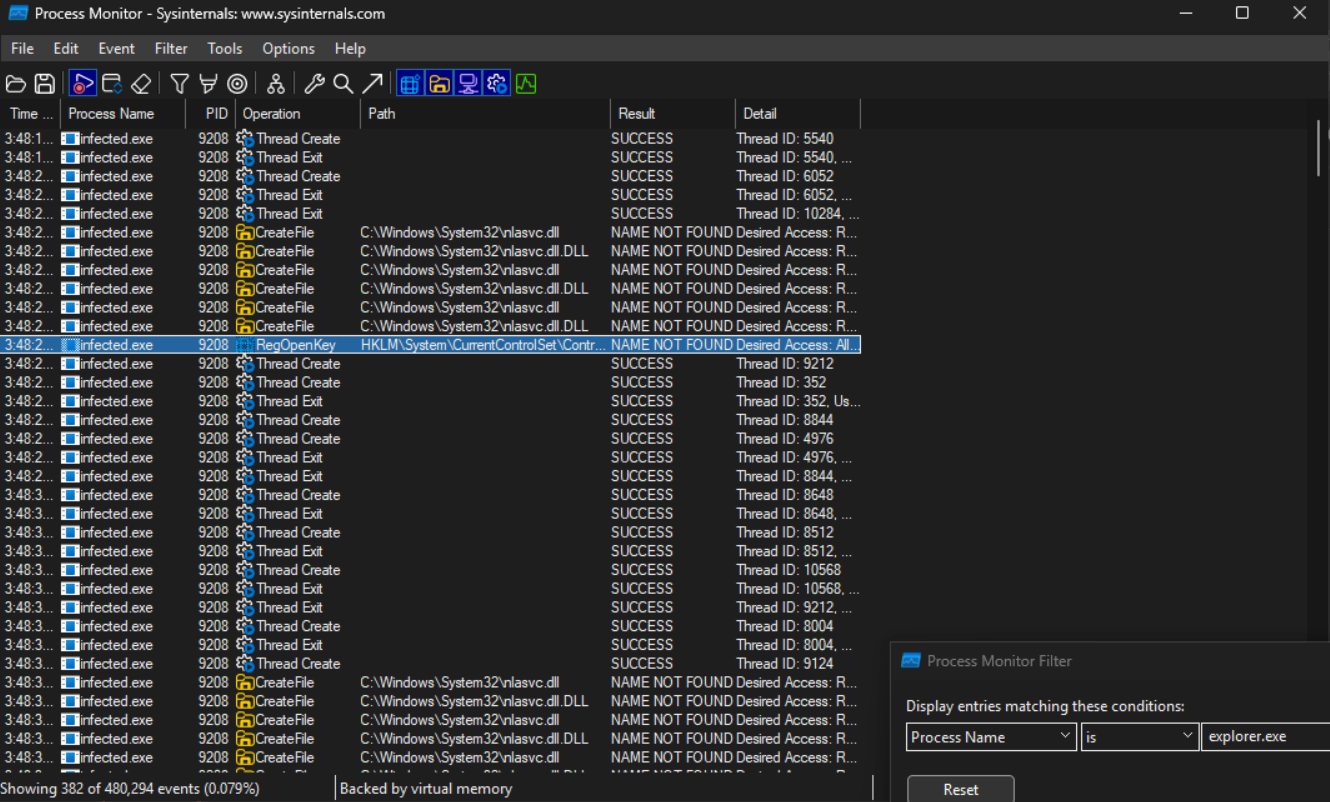Click the Path column header

(x=485, y=113)
